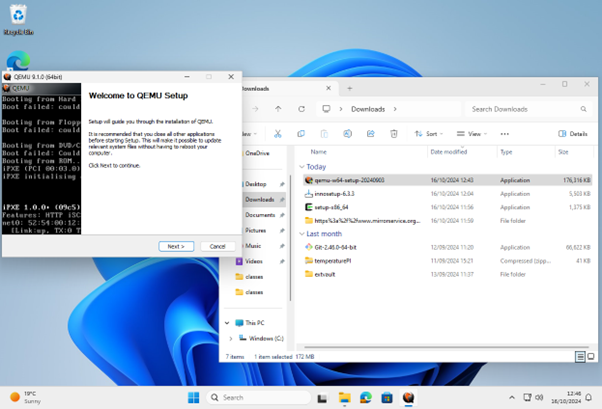Collapse the Today group header
602x409 pixels.
[x=302, y=167]
